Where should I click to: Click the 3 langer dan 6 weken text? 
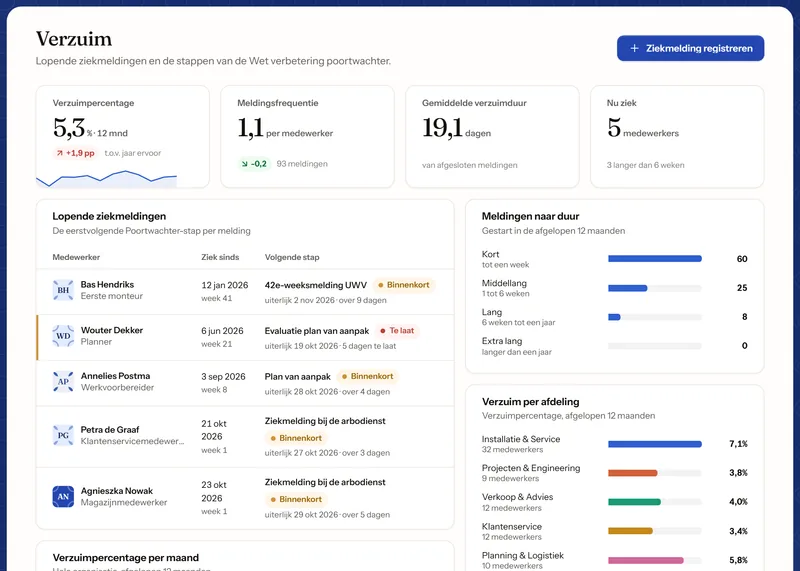click(645, 165)
